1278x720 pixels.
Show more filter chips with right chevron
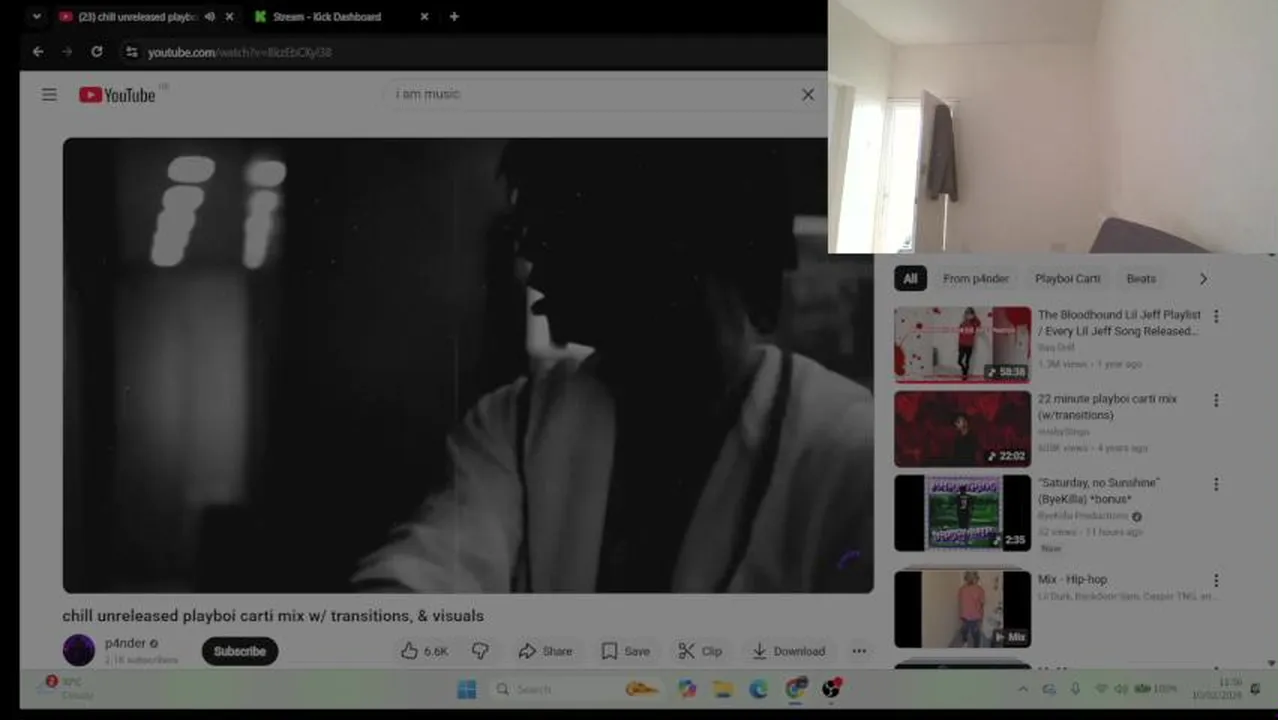(x=1203, y=279)
